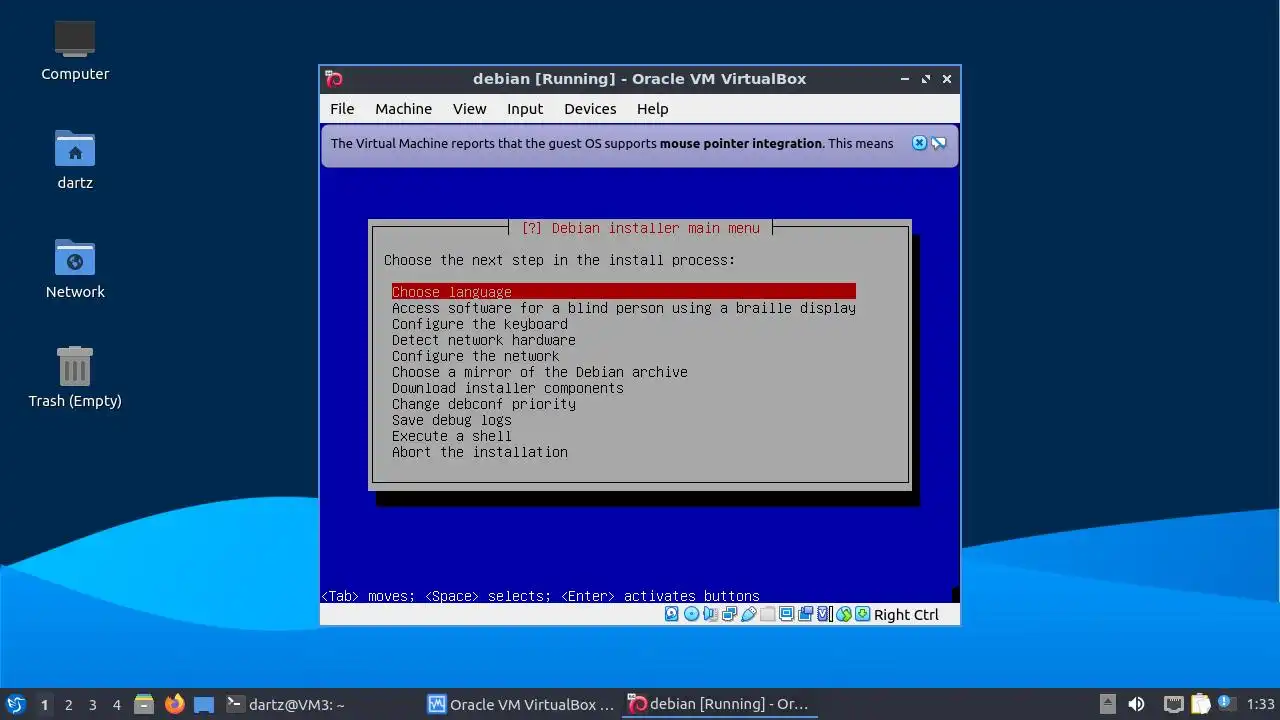Open the Help menu
The image size is (1280, 720).
pos(652,109)
